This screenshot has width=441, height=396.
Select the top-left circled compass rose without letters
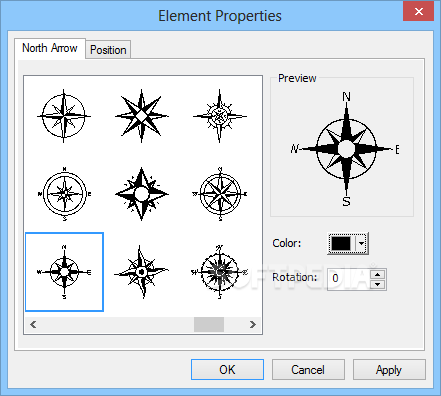point(64,116)
